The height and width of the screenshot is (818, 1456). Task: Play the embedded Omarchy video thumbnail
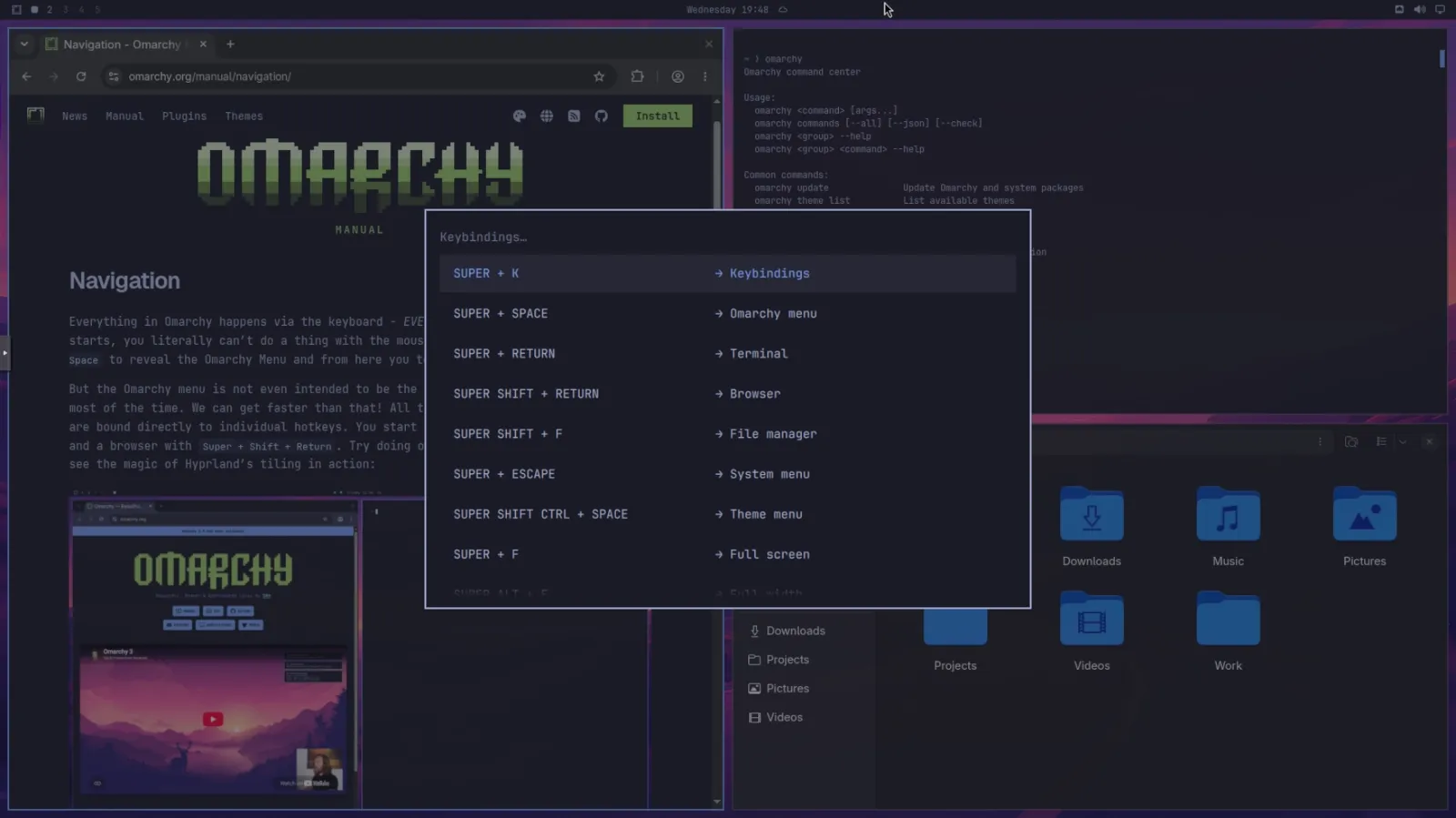click(x=213, y=719)
